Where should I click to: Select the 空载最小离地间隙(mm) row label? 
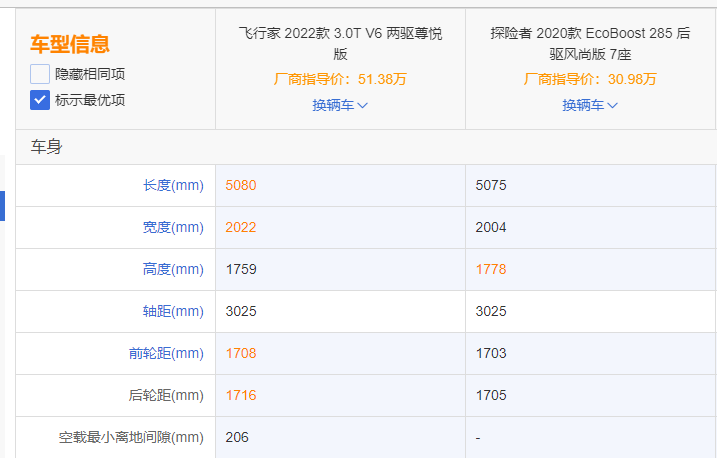[x=131, y=437]
